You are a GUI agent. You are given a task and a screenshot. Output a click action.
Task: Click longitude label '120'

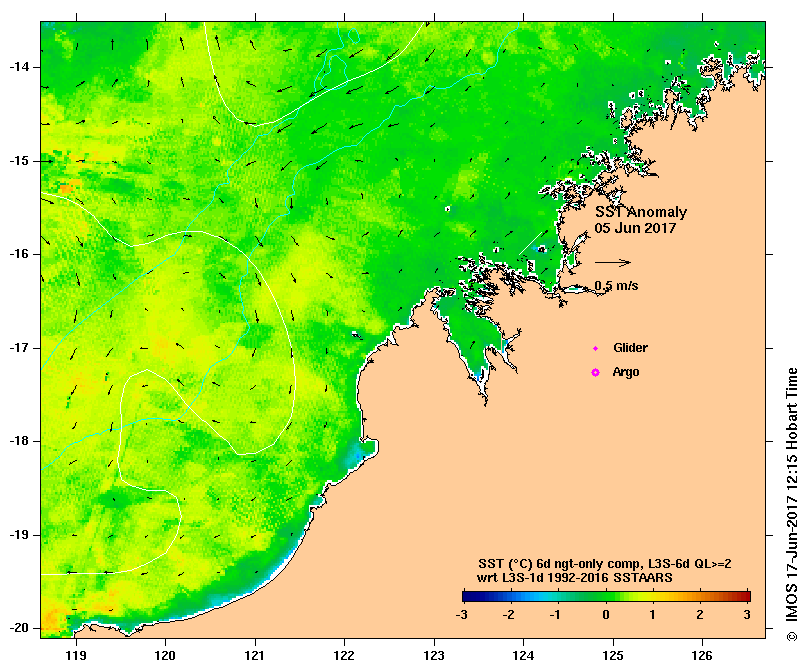(x=166, y=655)
